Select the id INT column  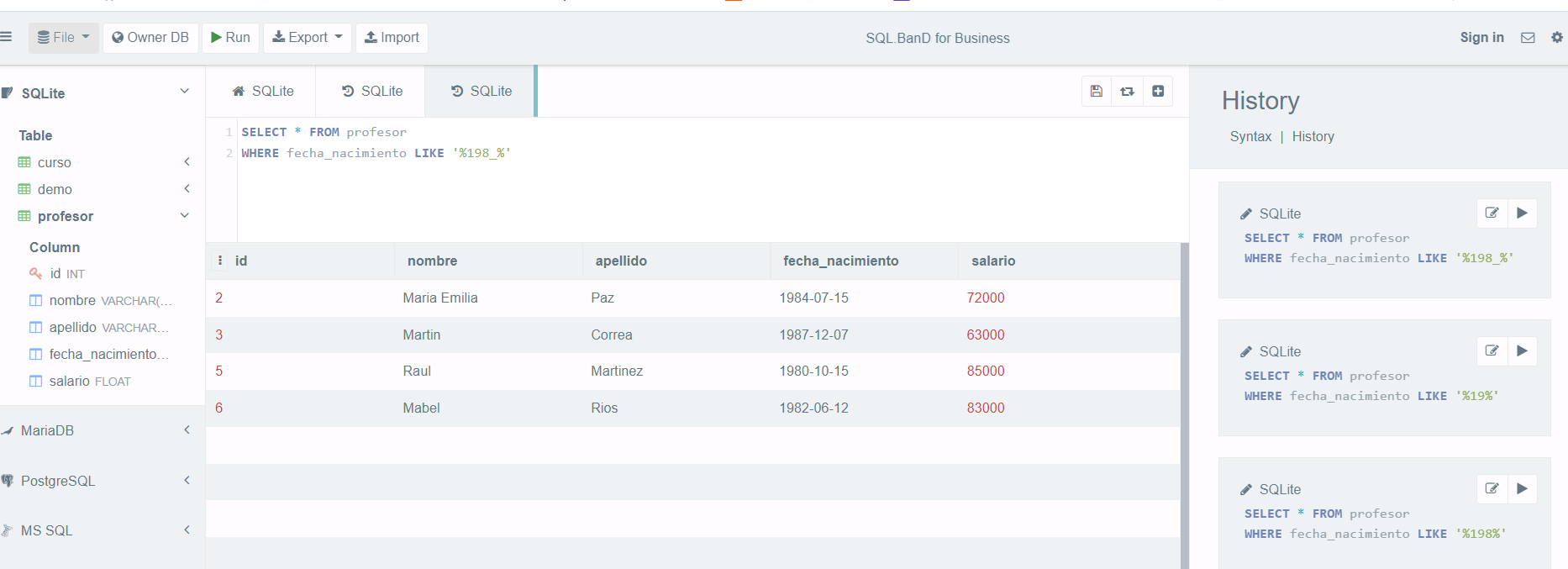[x=67, y=273]
